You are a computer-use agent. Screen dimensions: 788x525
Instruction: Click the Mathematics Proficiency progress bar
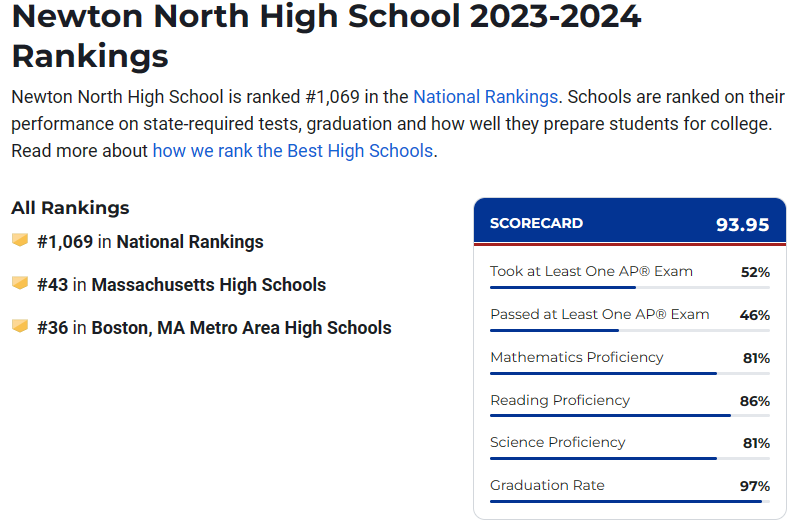tap(630, 373)
